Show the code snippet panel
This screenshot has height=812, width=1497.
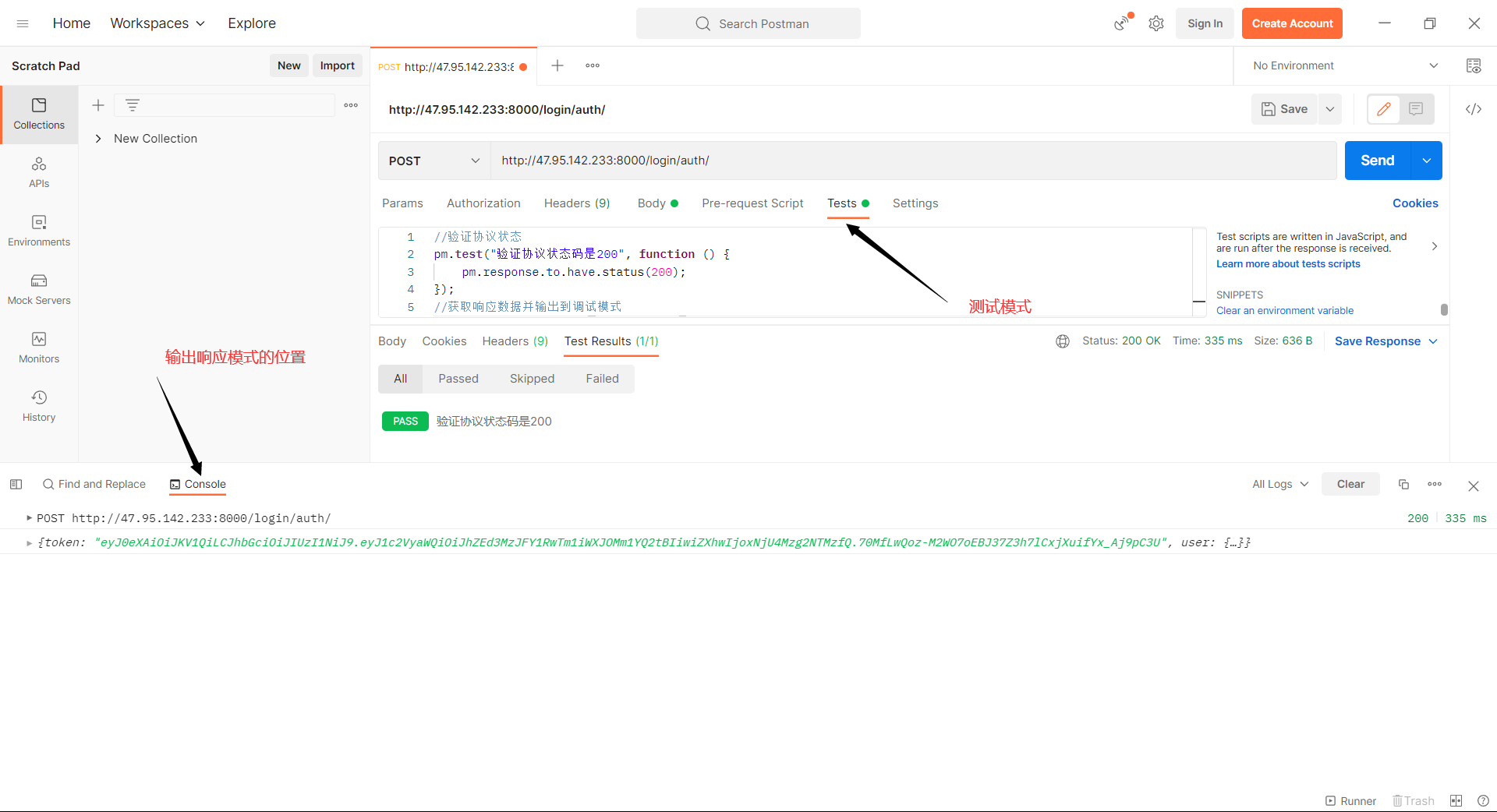[1474, 109]
